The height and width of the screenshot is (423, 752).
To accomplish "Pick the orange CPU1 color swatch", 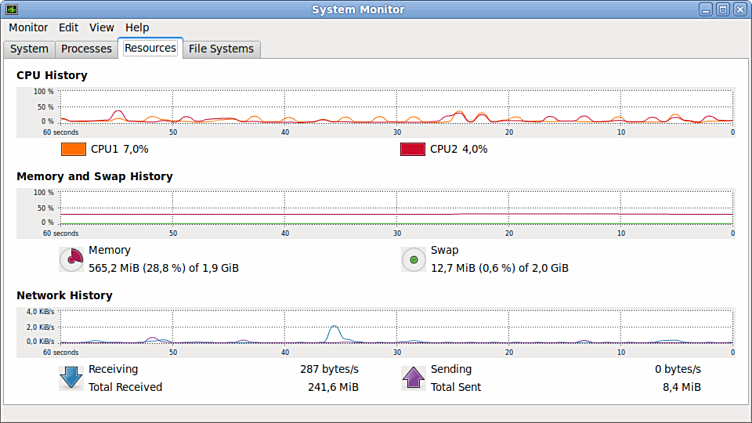I will pos(73,149).
